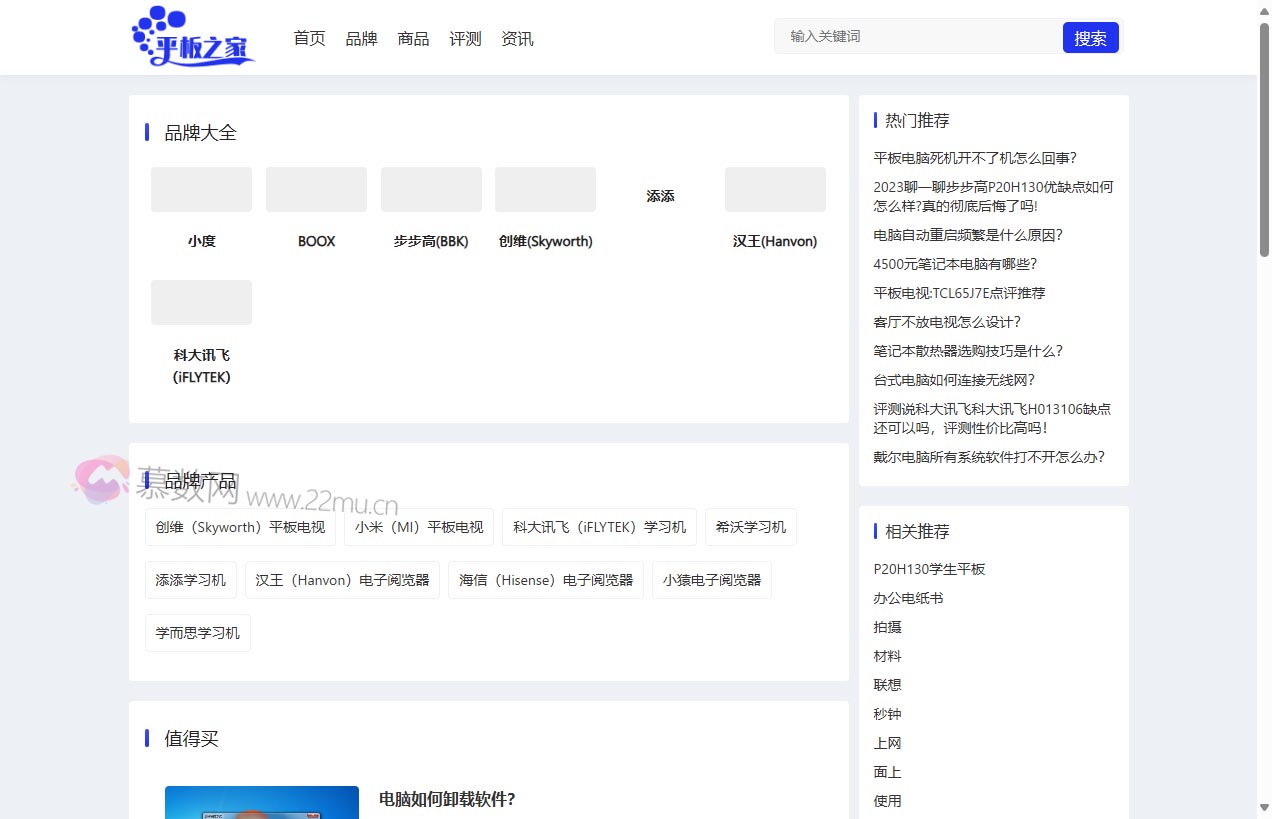The image size is (1272, 819).
Task: Click the 搜索 search button
Action: coord(1090,37)
